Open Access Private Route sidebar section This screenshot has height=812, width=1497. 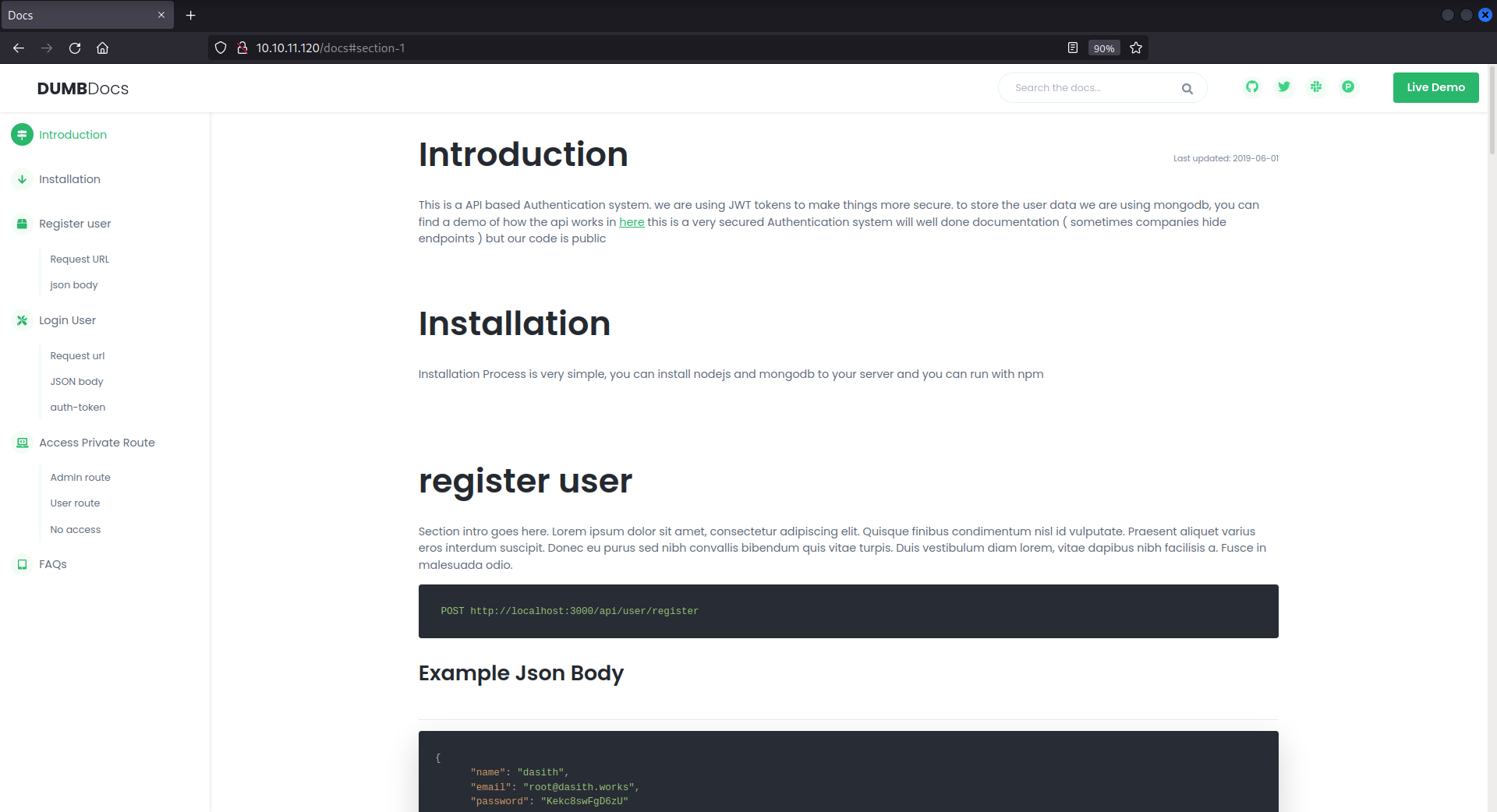(x=97, y=443)
